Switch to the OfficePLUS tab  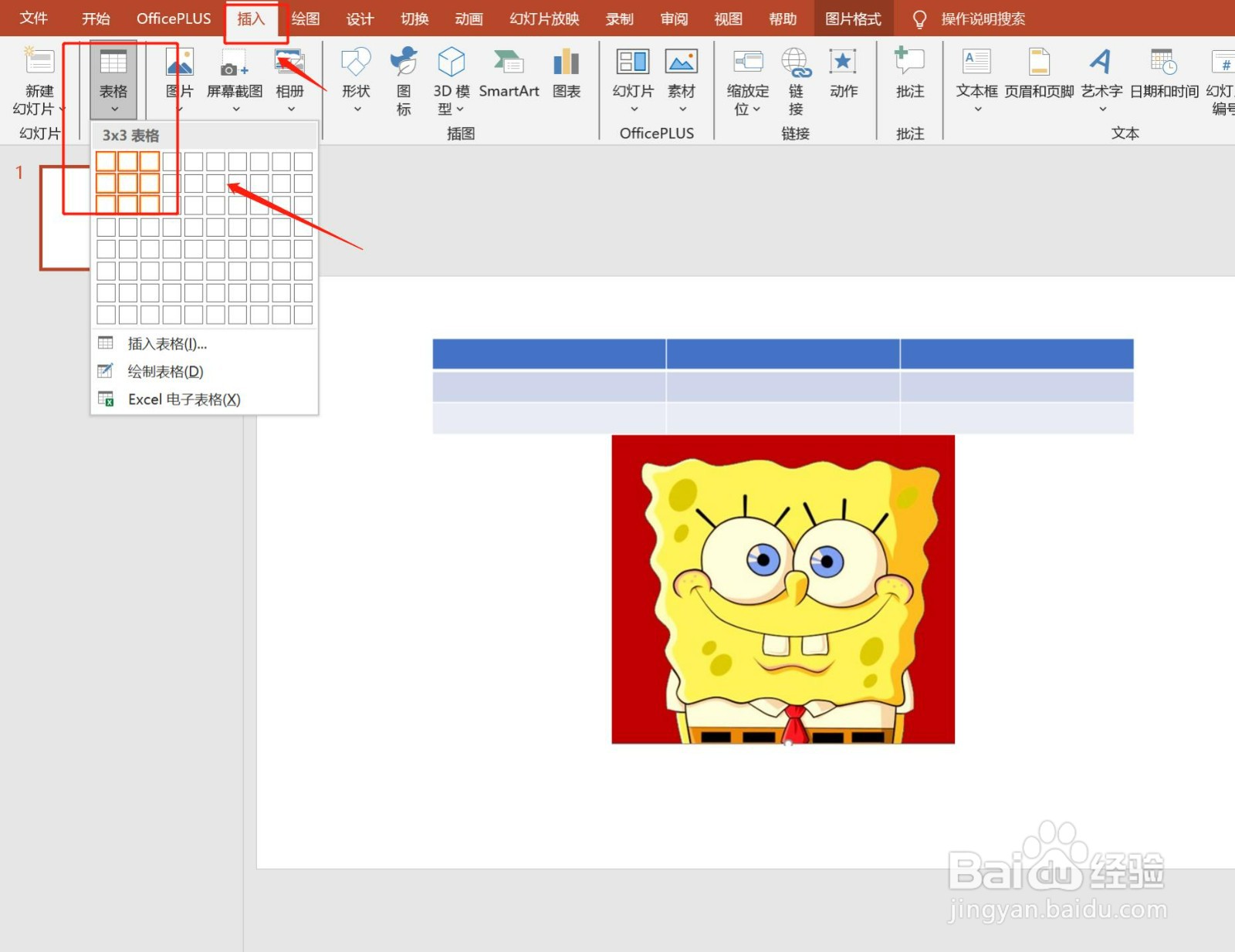click(174, 19)
